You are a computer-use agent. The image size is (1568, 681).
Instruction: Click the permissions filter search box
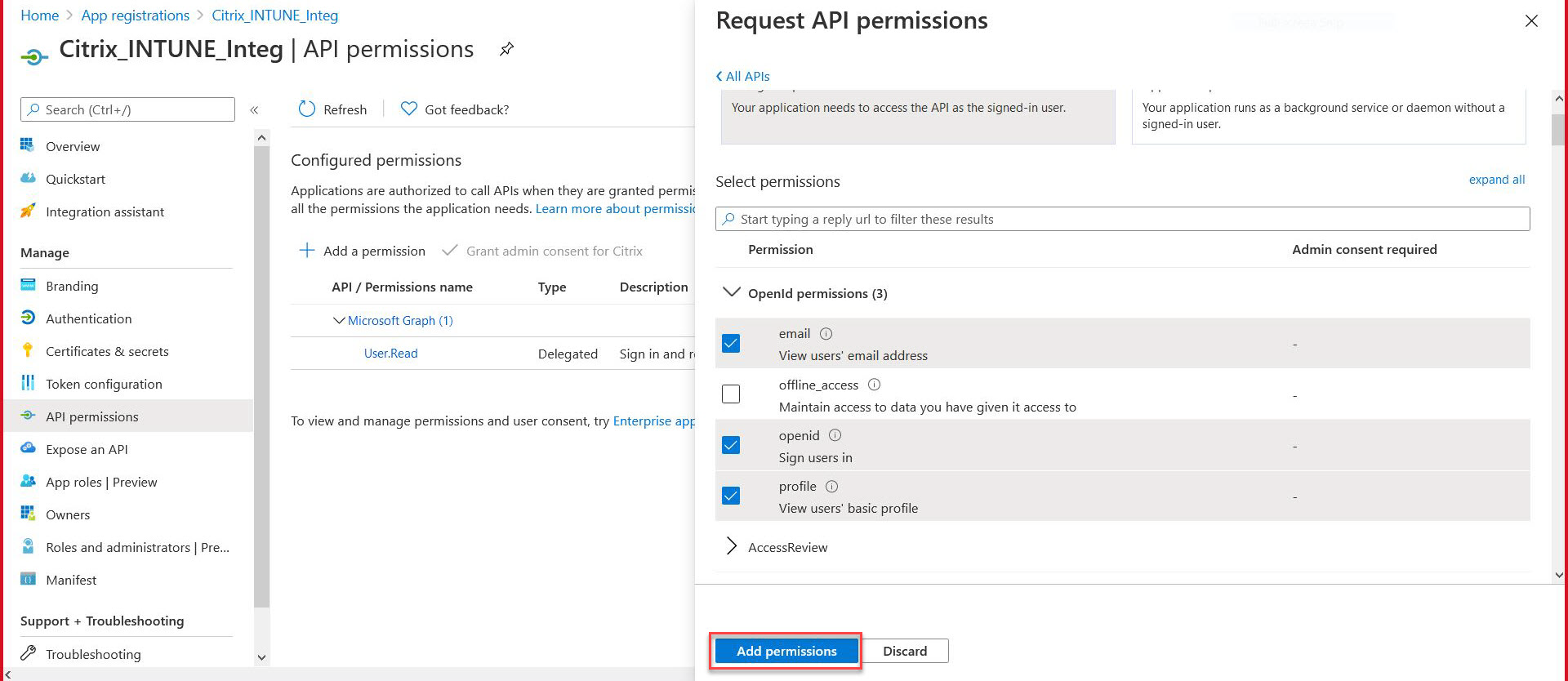click(1122, 219)
